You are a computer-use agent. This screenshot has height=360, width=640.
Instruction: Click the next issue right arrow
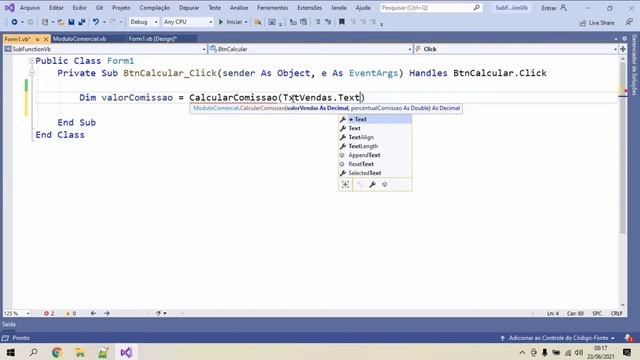pyautogui.click(x=107, y=313)
